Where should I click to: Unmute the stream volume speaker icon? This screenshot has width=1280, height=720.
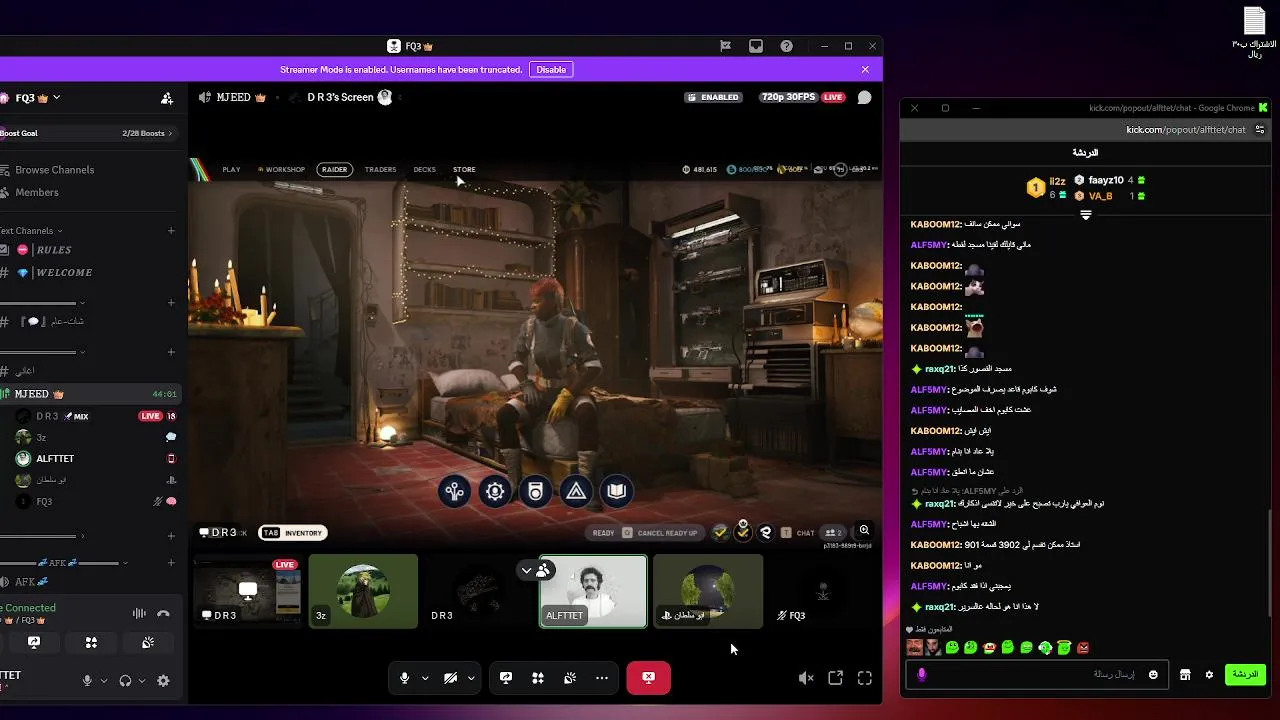[806, 678]
